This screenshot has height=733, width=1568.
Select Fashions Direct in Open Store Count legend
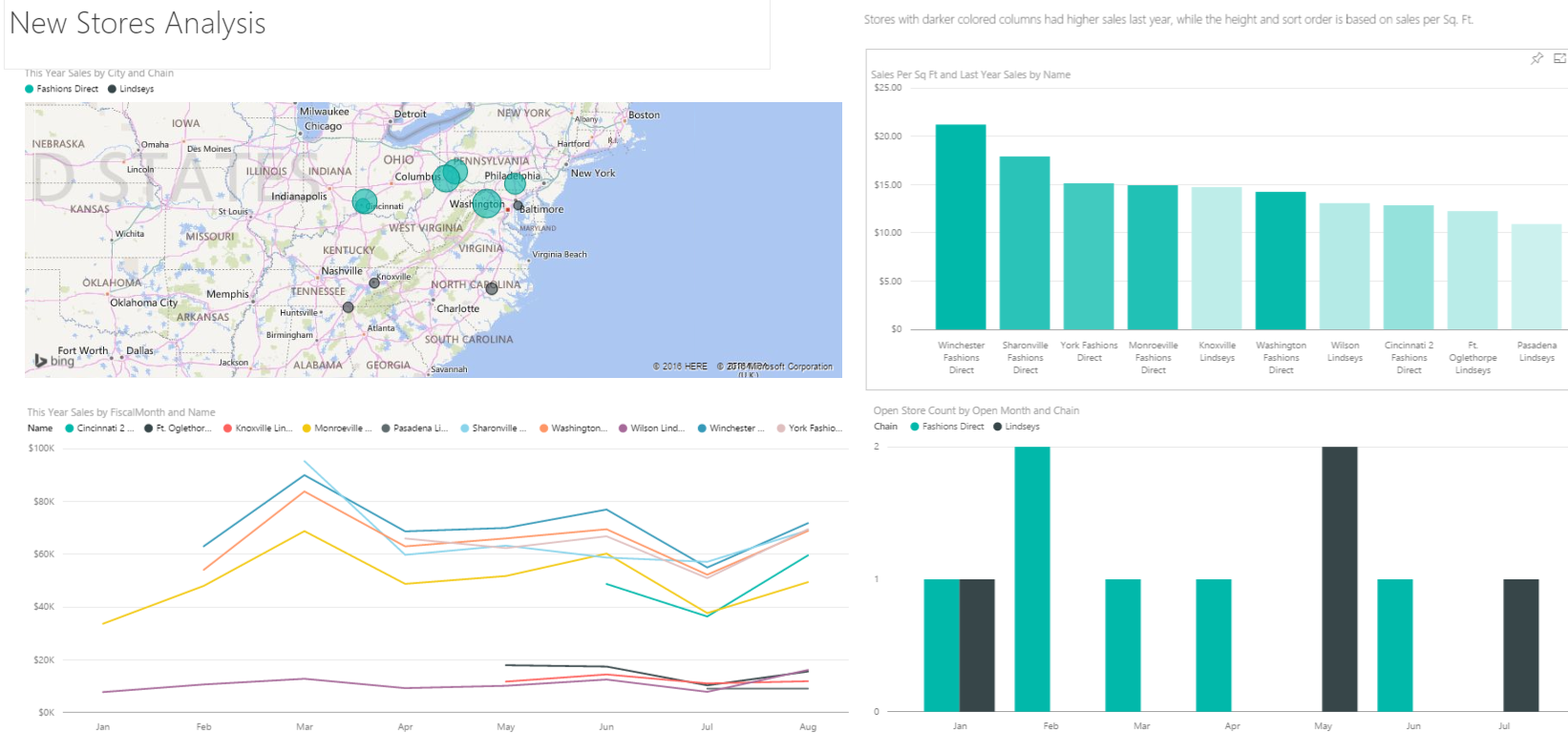947,427
